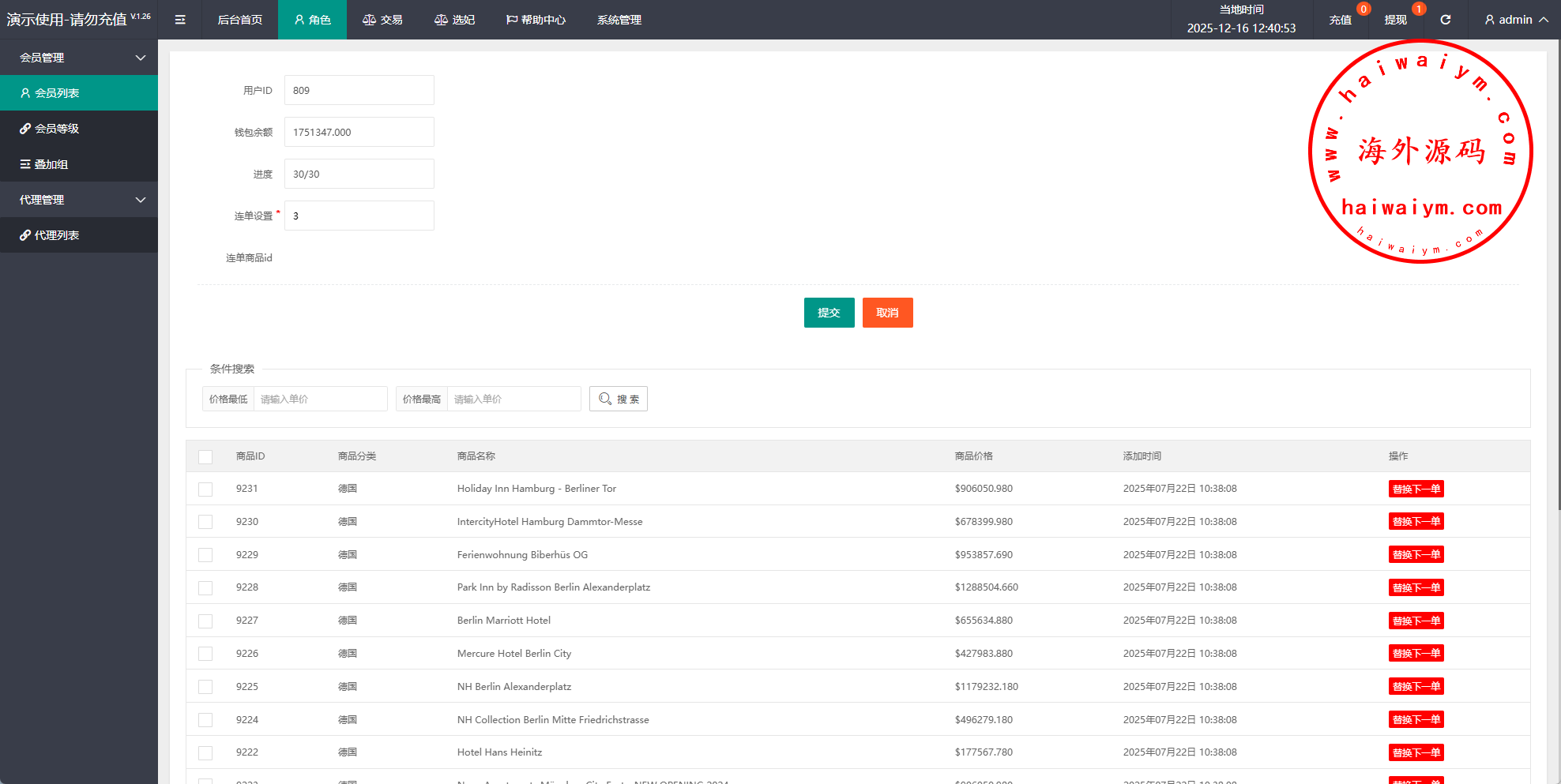1561x784 pixels.
Task: Switch to the 交易 top menu tab
Action: pos(382,20)
